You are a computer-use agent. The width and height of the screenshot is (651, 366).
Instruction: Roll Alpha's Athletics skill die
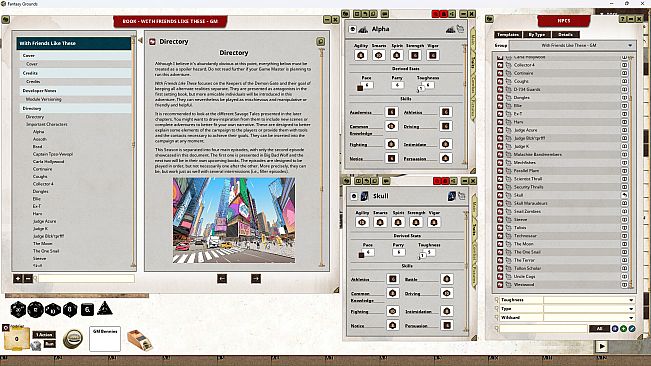[x=445, y=112]
